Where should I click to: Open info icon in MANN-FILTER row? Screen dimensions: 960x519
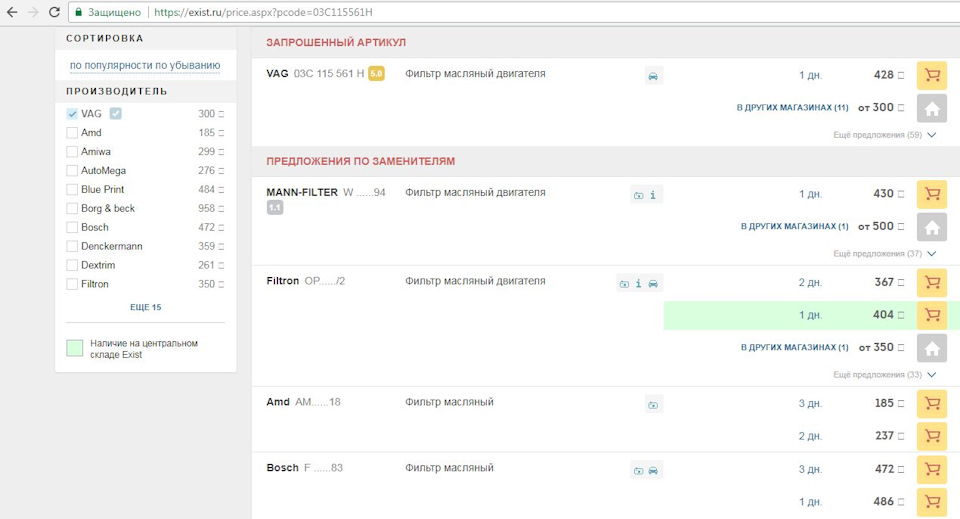tap(653, 195)
